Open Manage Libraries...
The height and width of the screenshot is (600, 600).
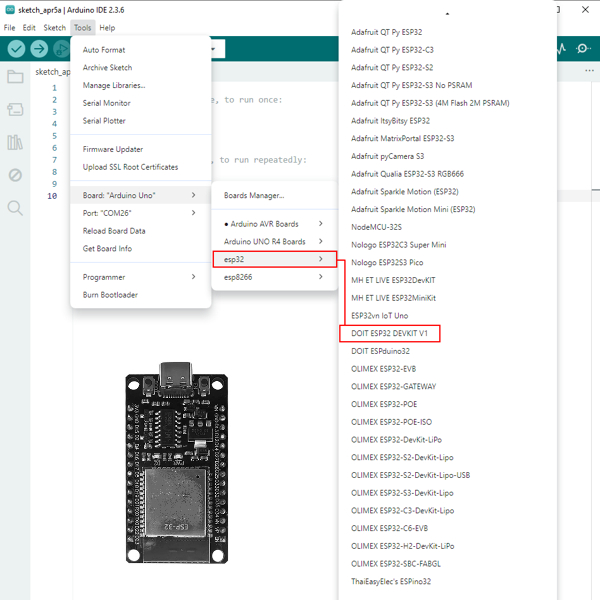pyautogui.click(x=141, y=85)
